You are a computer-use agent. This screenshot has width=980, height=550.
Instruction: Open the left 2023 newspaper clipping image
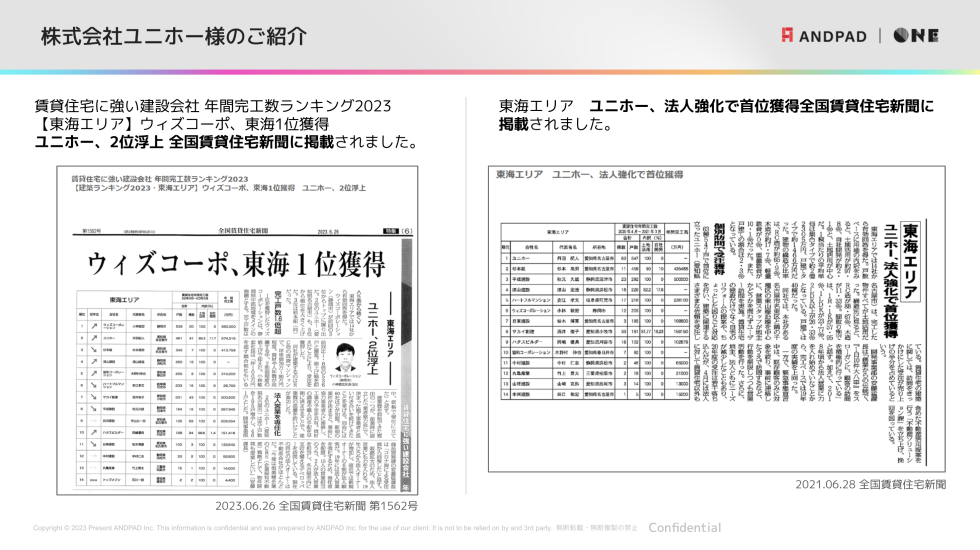(x=238, y=331)
